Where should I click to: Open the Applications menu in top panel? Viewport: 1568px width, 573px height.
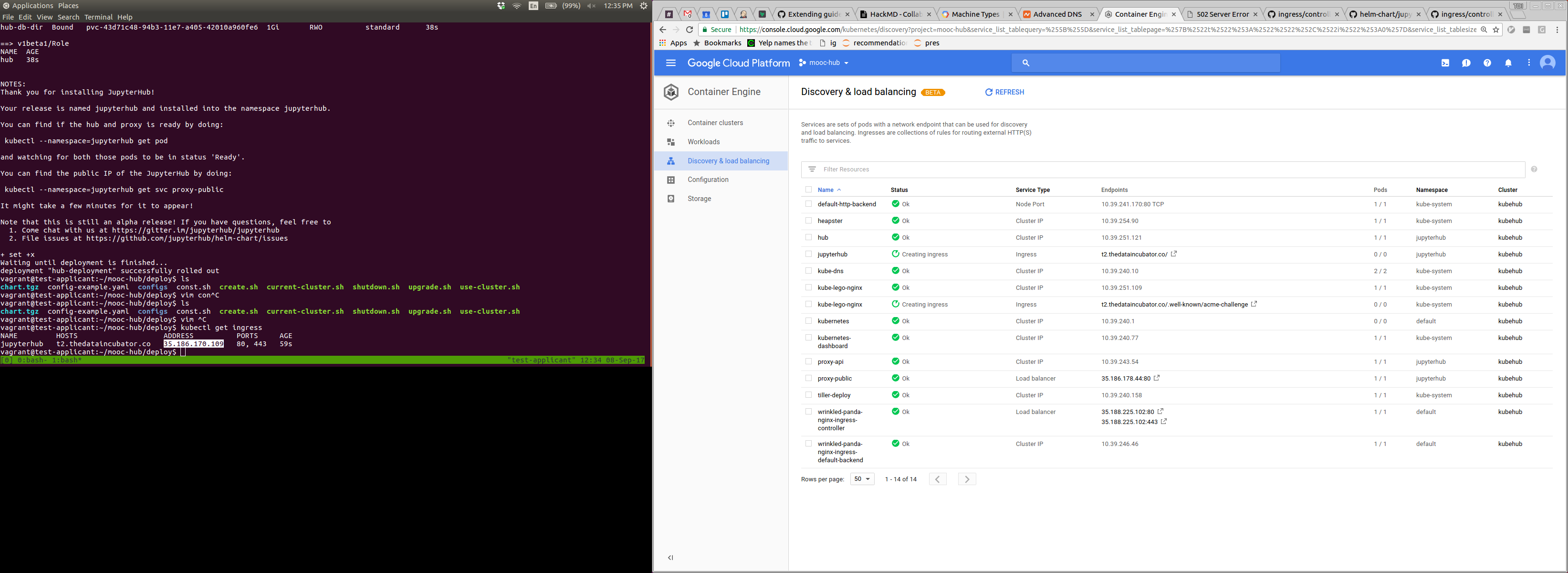(32, 5)
